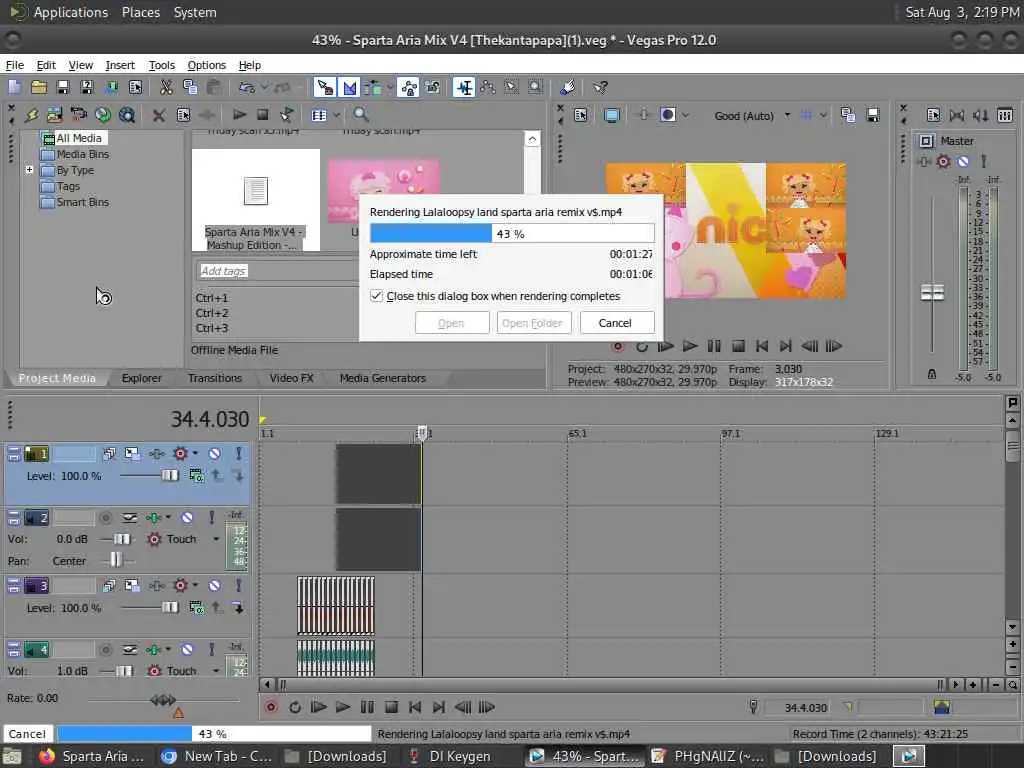
Task: Click track 2 Pan Center slider
Action: pyautogui.click(x=115, y=560)
